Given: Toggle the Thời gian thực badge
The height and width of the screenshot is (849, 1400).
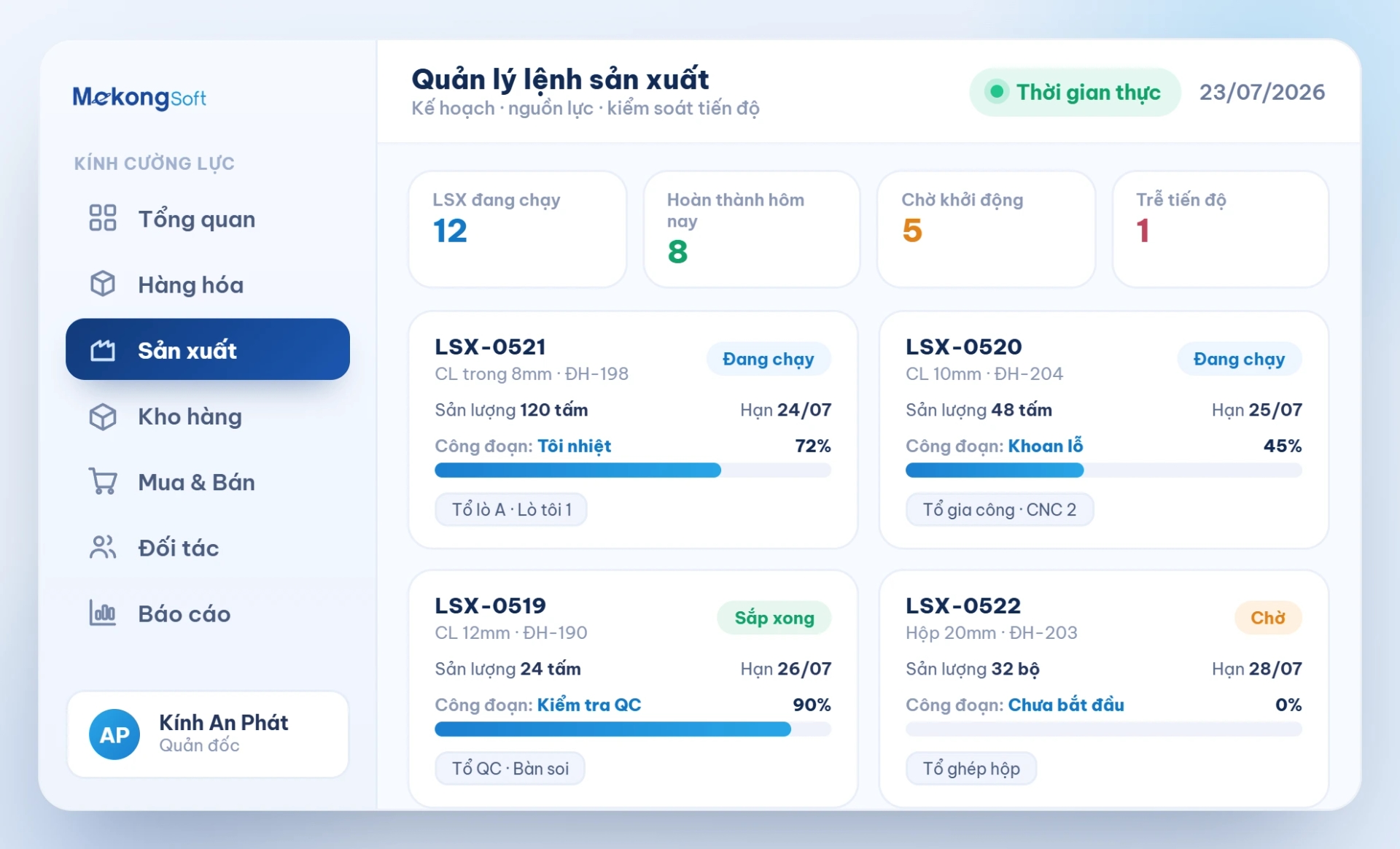Looking at the screenshot, I should [x=1075, y=92].
